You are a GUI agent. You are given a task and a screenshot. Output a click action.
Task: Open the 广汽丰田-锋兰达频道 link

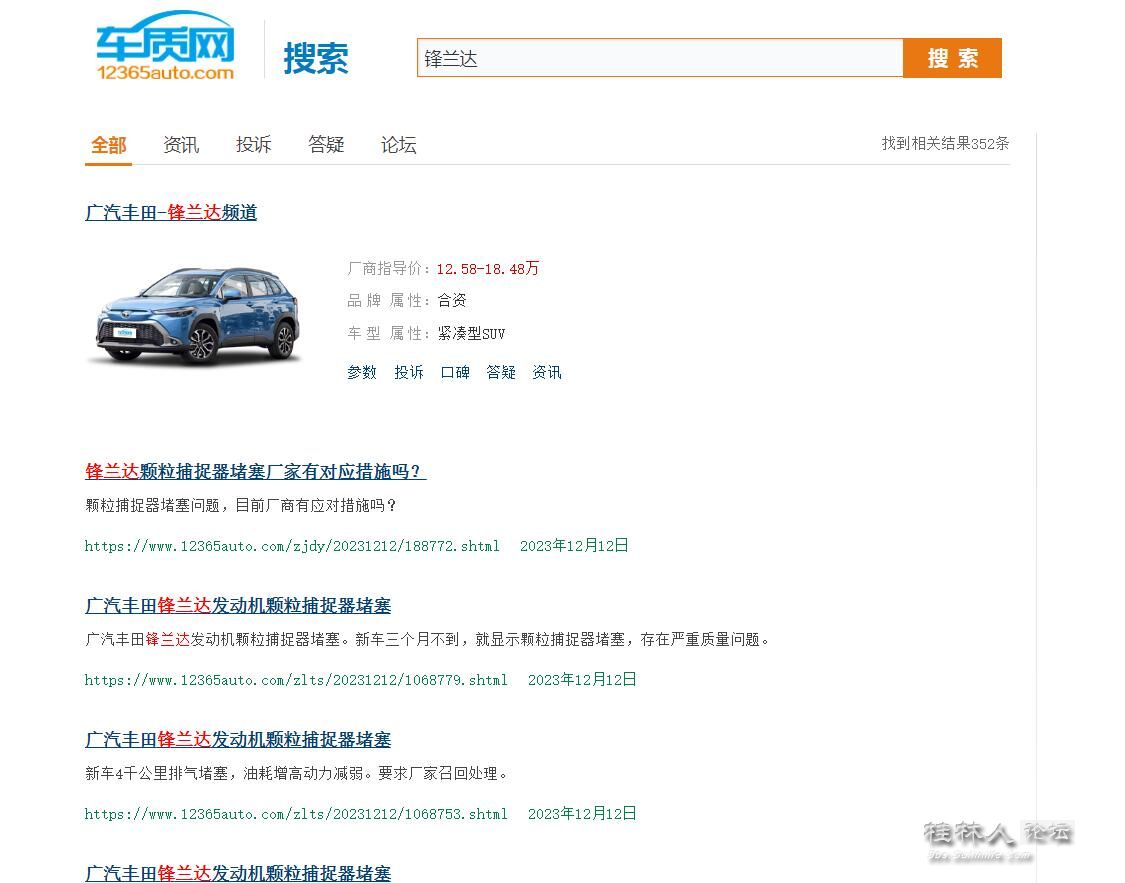tap(171, 212)
